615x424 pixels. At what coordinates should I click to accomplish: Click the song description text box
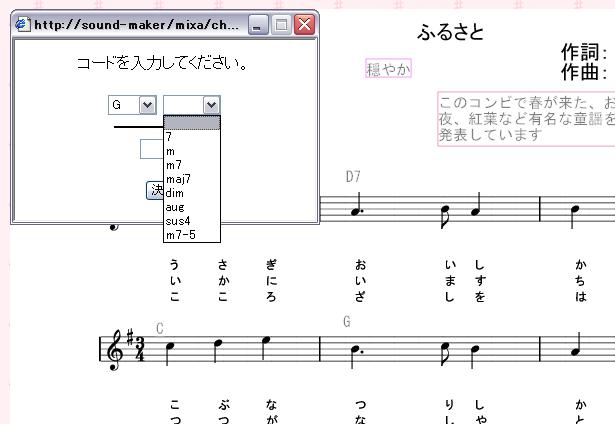(526, 119)
